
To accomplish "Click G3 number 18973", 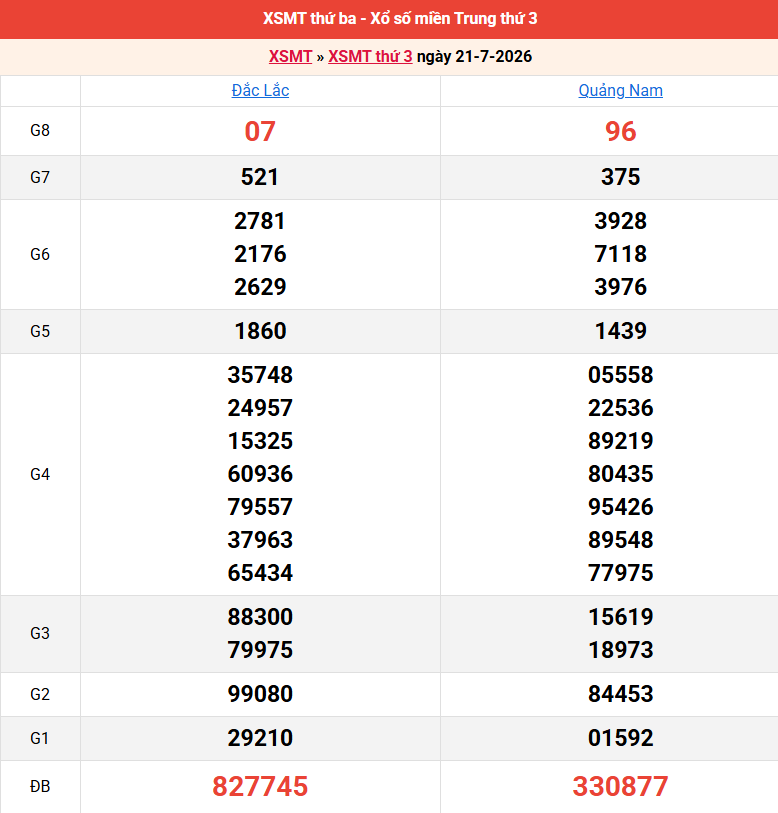I will 620,650.
